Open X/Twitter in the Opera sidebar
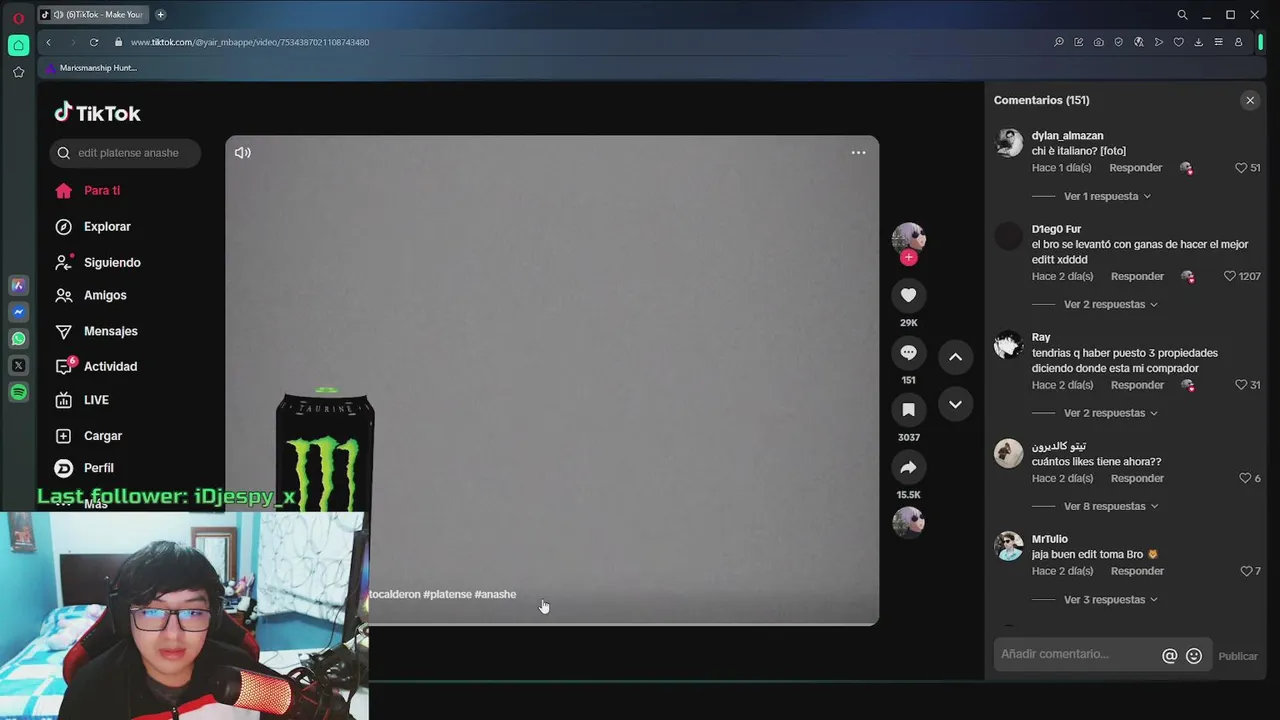 (18, 366)
